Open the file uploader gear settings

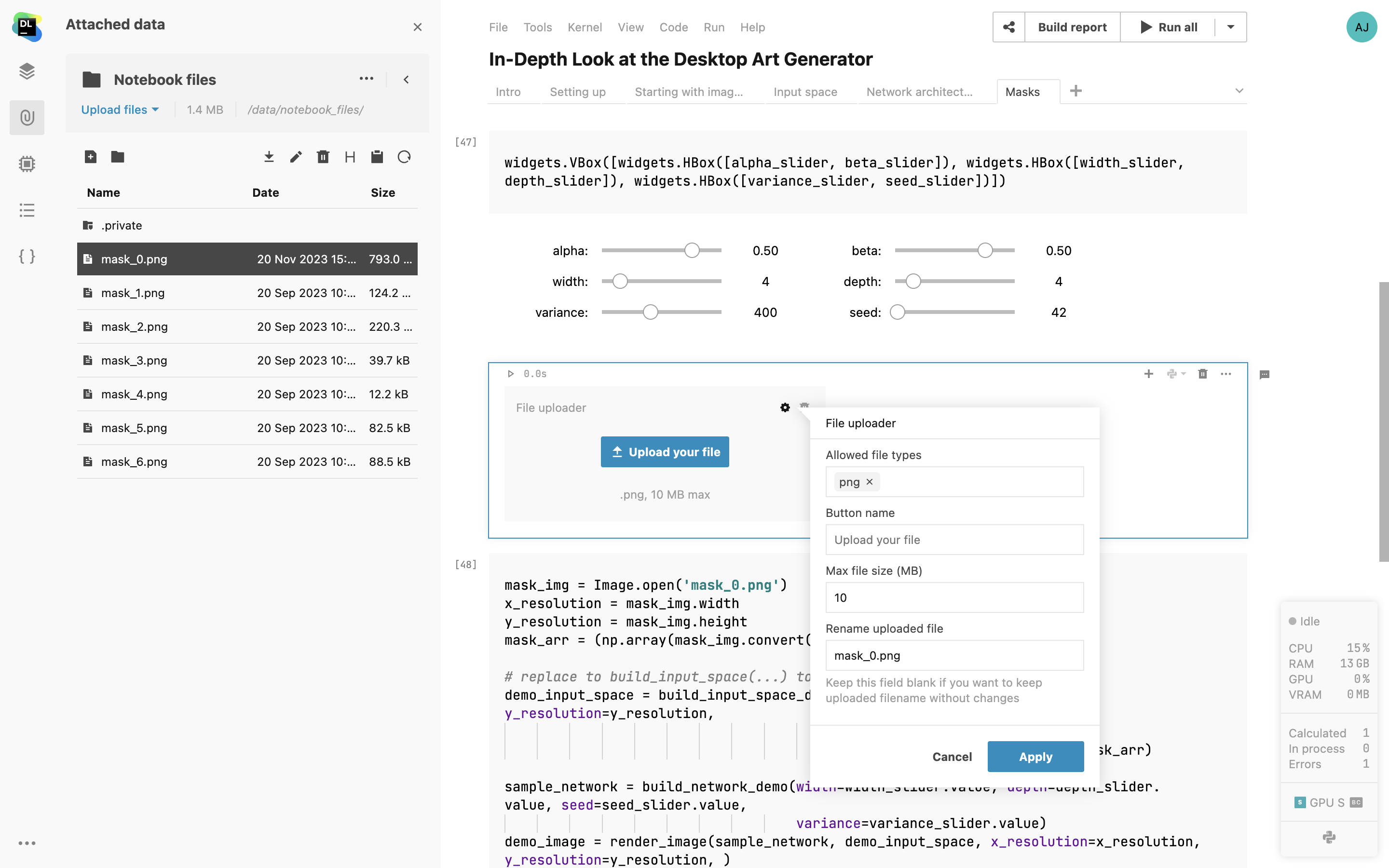(785, 407)
